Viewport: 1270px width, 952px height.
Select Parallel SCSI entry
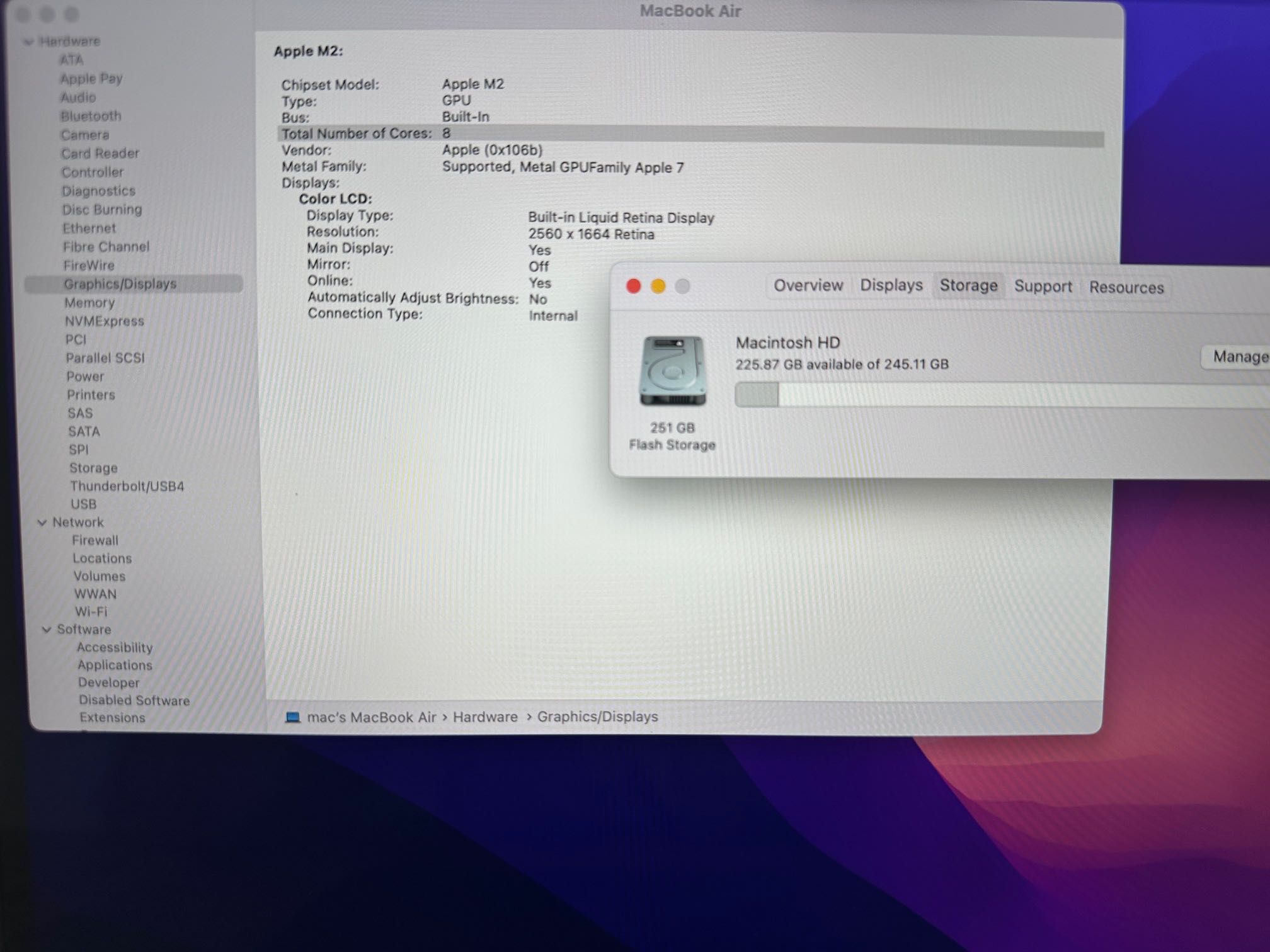tap(105, 358)
